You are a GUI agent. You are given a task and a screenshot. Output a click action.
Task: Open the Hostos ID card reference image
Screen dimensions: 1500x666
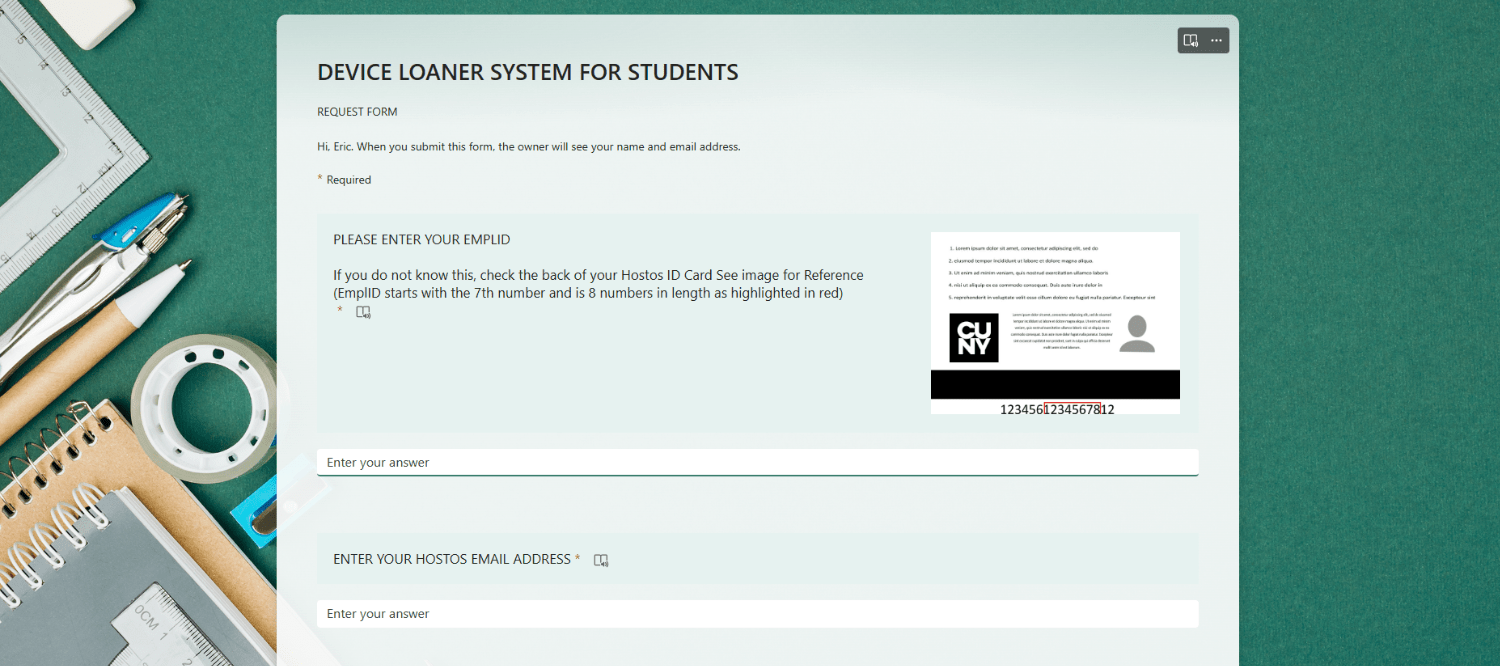pyautogui.click(x=1055, y=324)
